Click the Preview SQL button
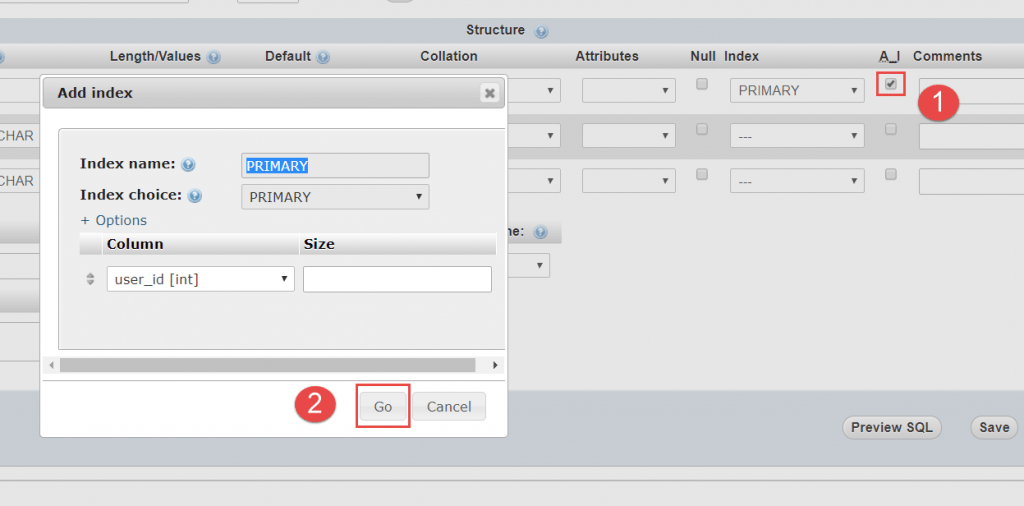 (x=891, y=427)
